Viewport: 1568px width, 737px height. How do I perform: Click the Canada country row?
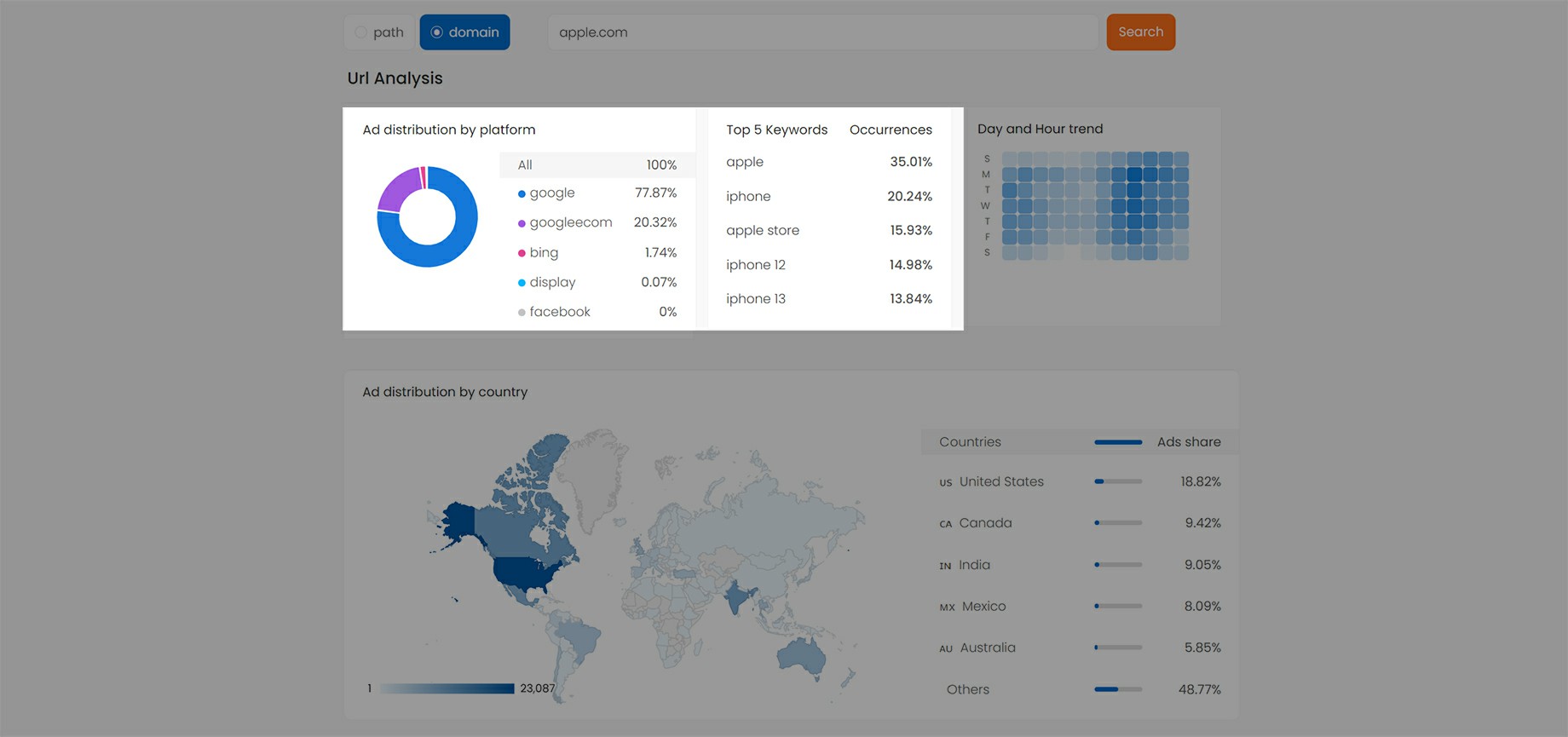point(1080,523)
